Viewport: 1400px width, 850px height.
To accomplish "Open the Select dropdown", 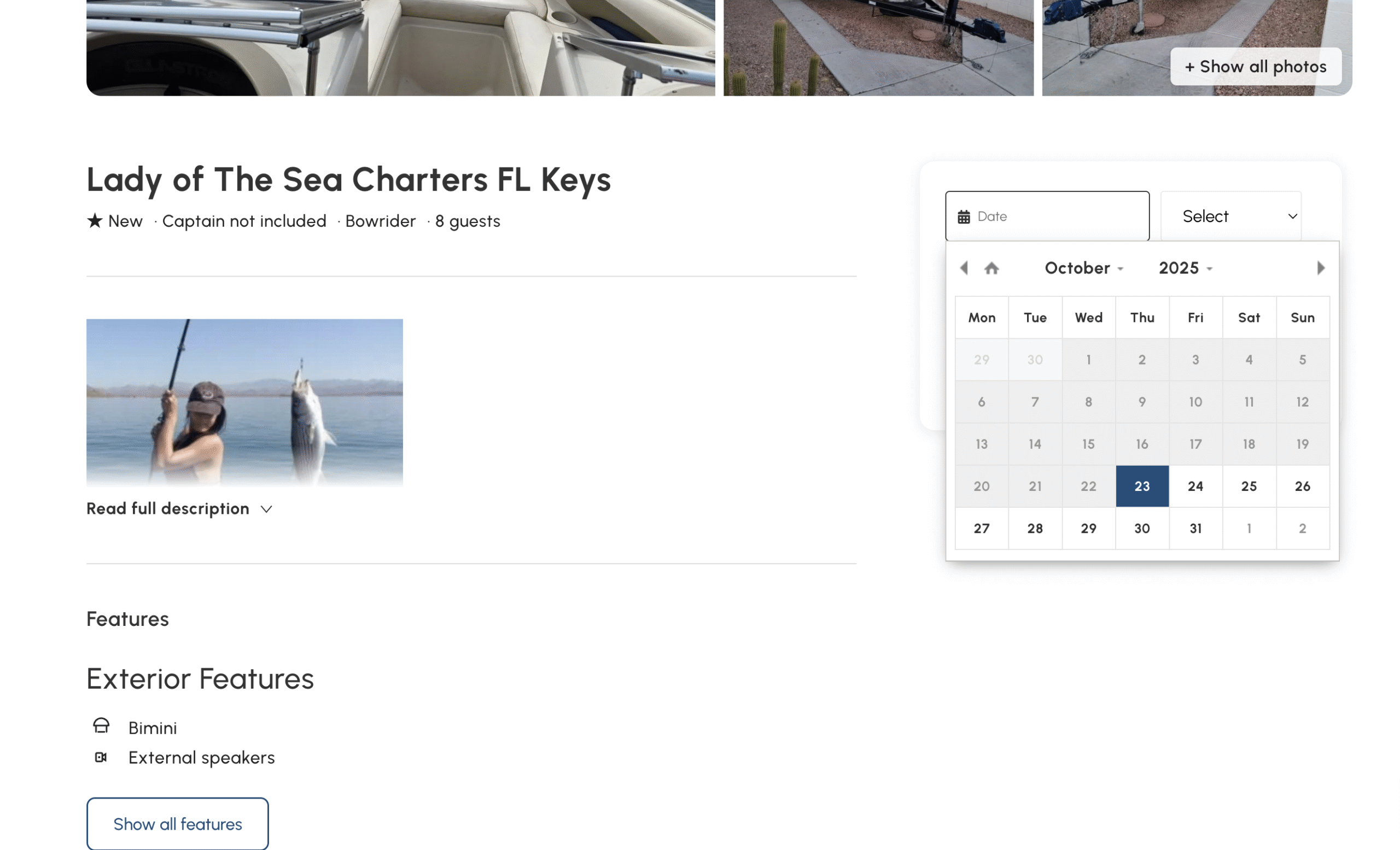I will 1230,216.
